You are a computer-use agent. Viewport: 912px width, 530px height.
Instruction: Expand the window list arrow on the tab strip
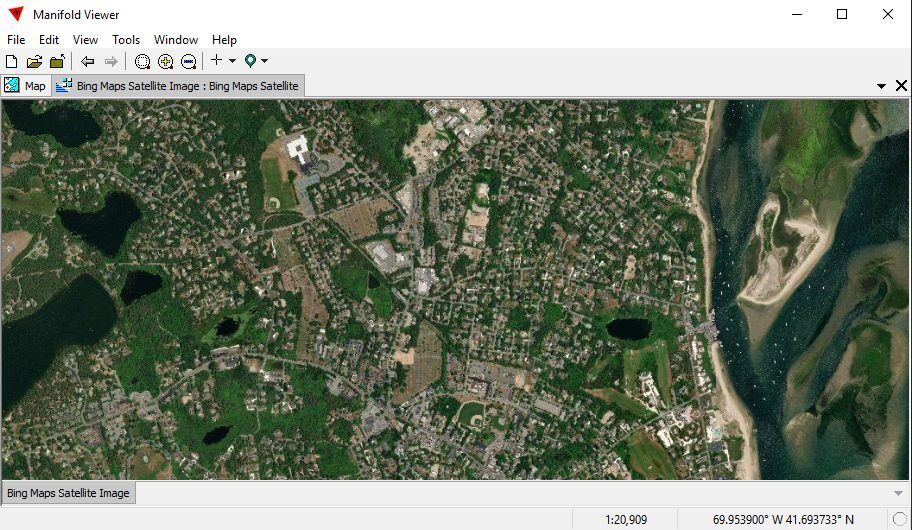[881, 86]
